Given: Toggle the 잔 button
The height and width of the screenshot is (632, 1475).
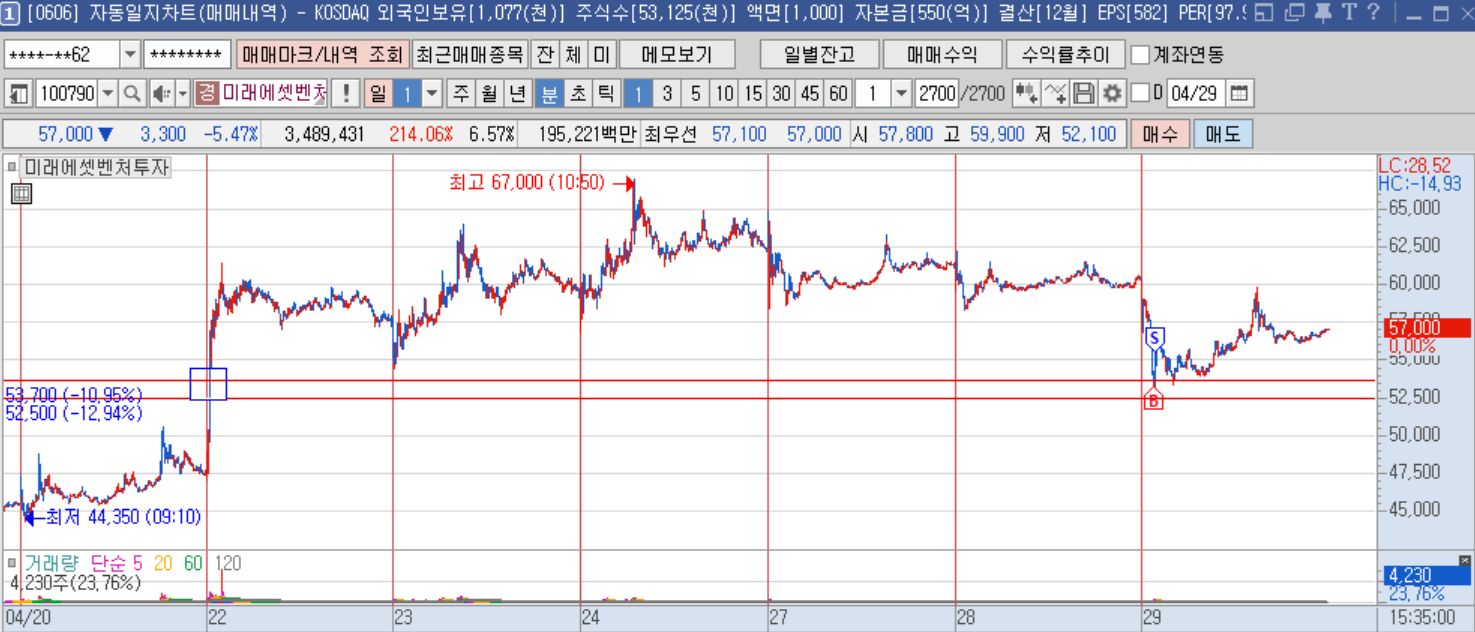Looking at the screenshot, I should tap(545, 54).
